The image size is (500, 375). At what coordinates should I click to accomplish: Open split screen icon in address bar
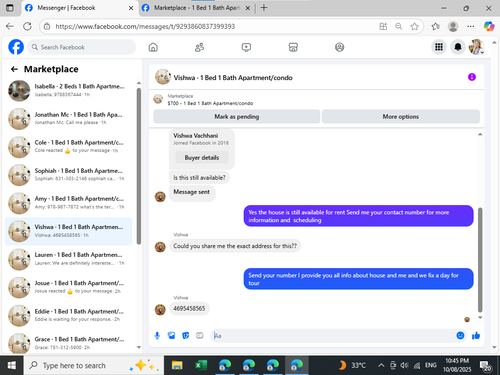383,26
